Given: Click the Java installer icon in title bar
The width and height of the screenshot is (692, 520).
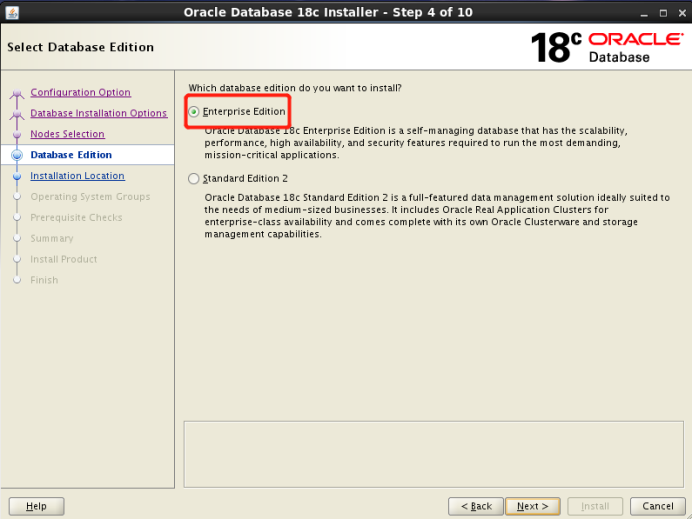Looking at the screenshot, I should pyautogui.click(x=12, y=12).
